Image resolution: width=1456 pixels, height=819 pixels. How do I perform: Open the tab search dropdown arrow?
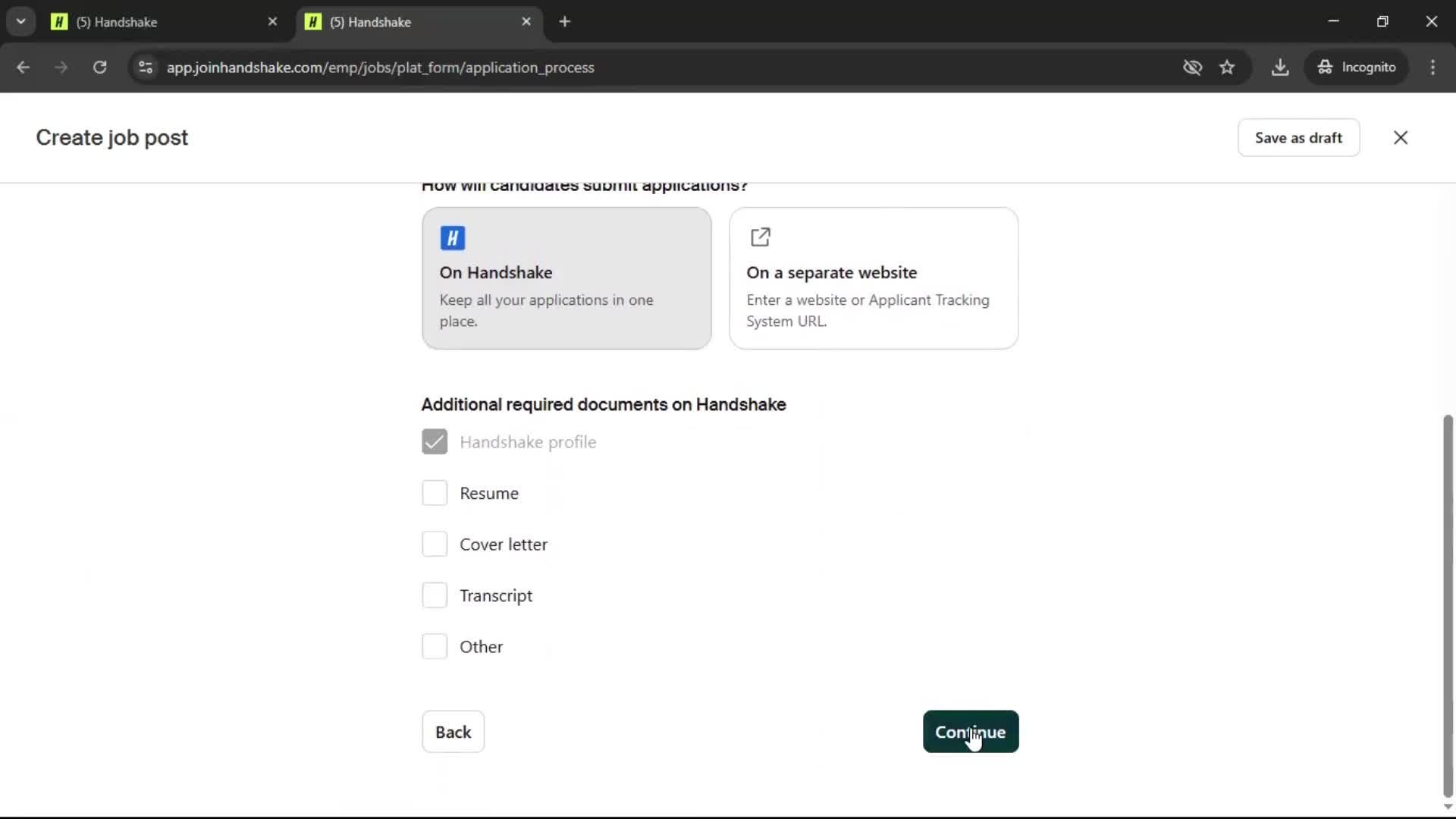20,21
